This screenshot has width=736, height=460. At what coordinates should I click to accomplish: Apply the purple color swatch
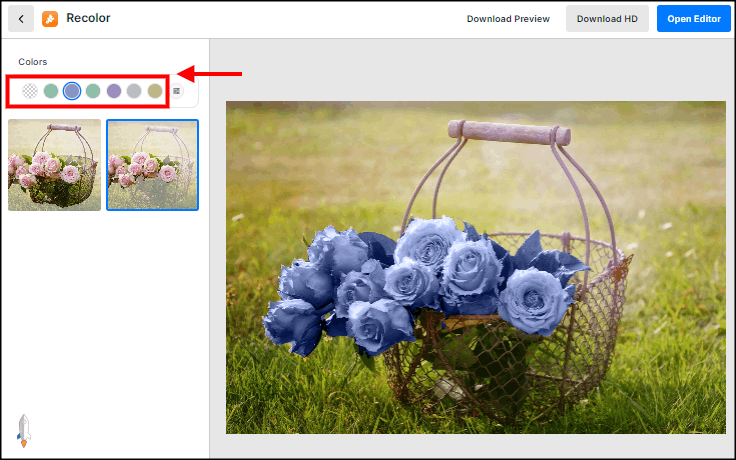point(114,91)
